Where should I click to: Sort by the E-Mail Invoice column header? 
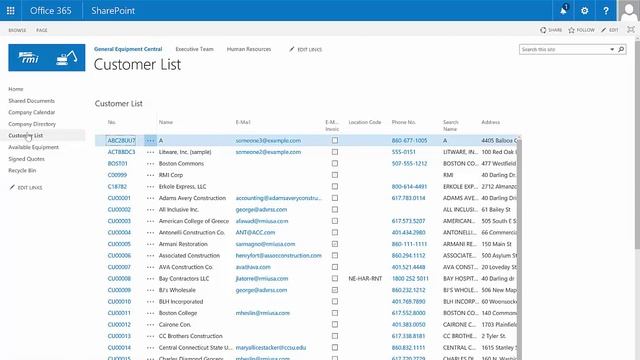tap(332, 125)
